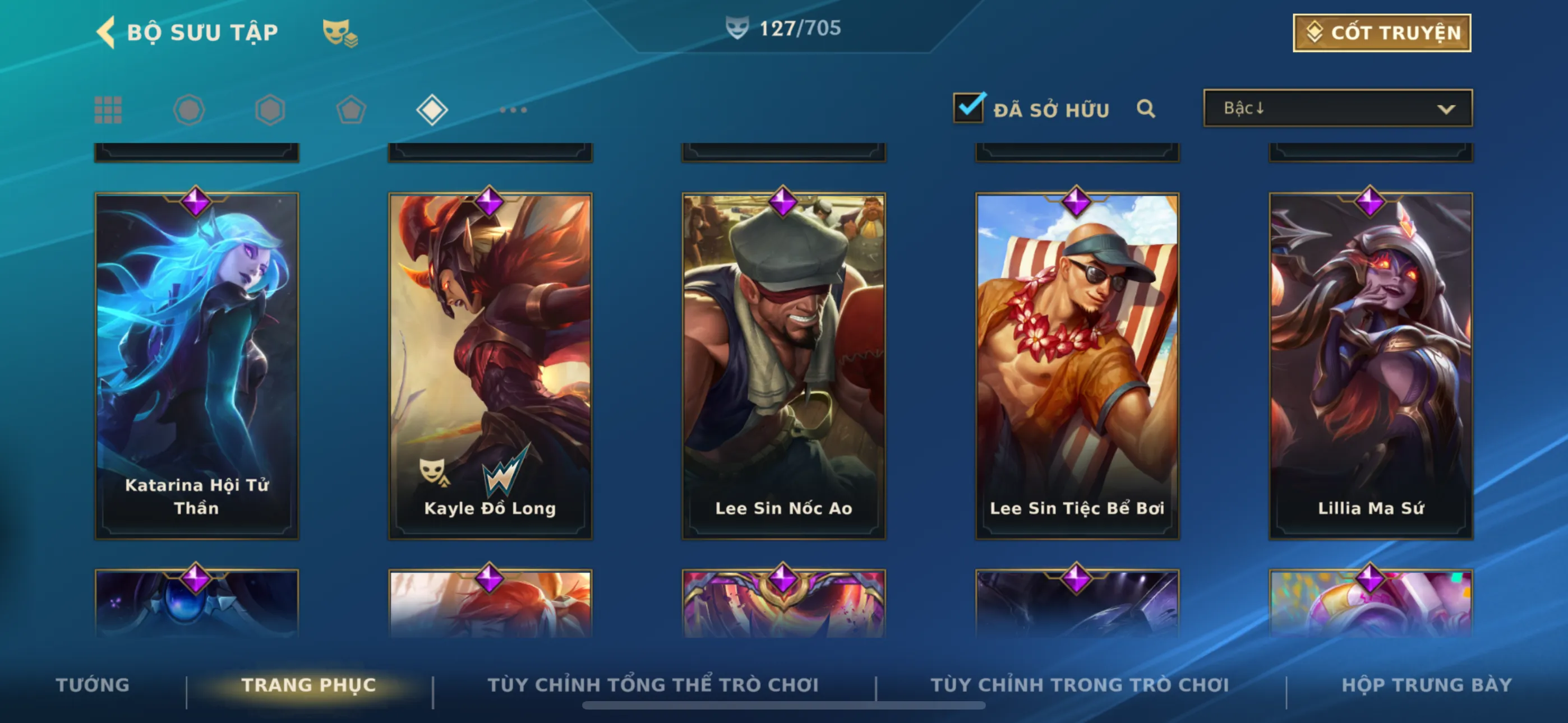Click the search magnifier icon
Screen dimensions: 1568x723
[x=1146, y=109]
